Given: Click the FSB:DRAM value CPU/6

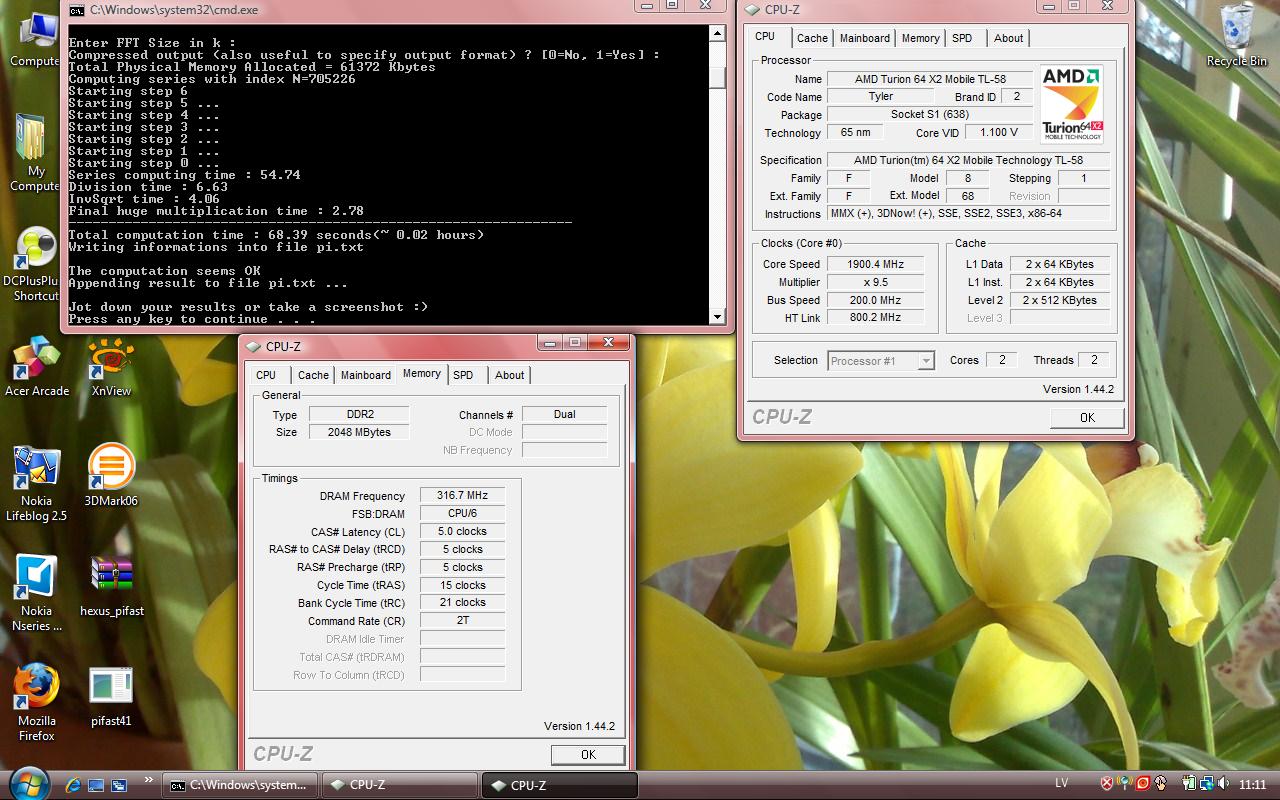Looking at the screenshot, I should [462, 514].
